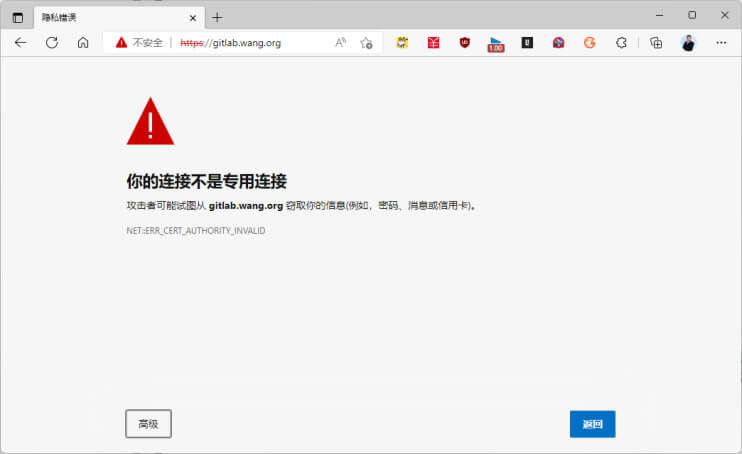
Task: Add page to favorites star icon
Action: tap(366, 43)
